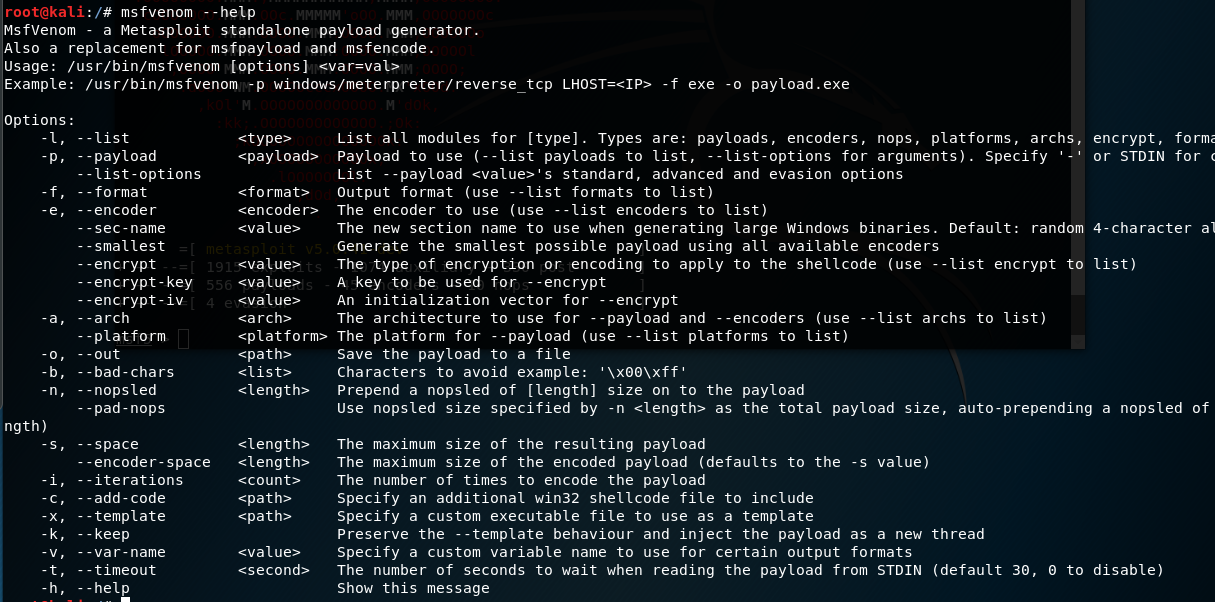
Task: Click the --encoder-space option flag
Action: pyautogui.click(x=143, y=462)
